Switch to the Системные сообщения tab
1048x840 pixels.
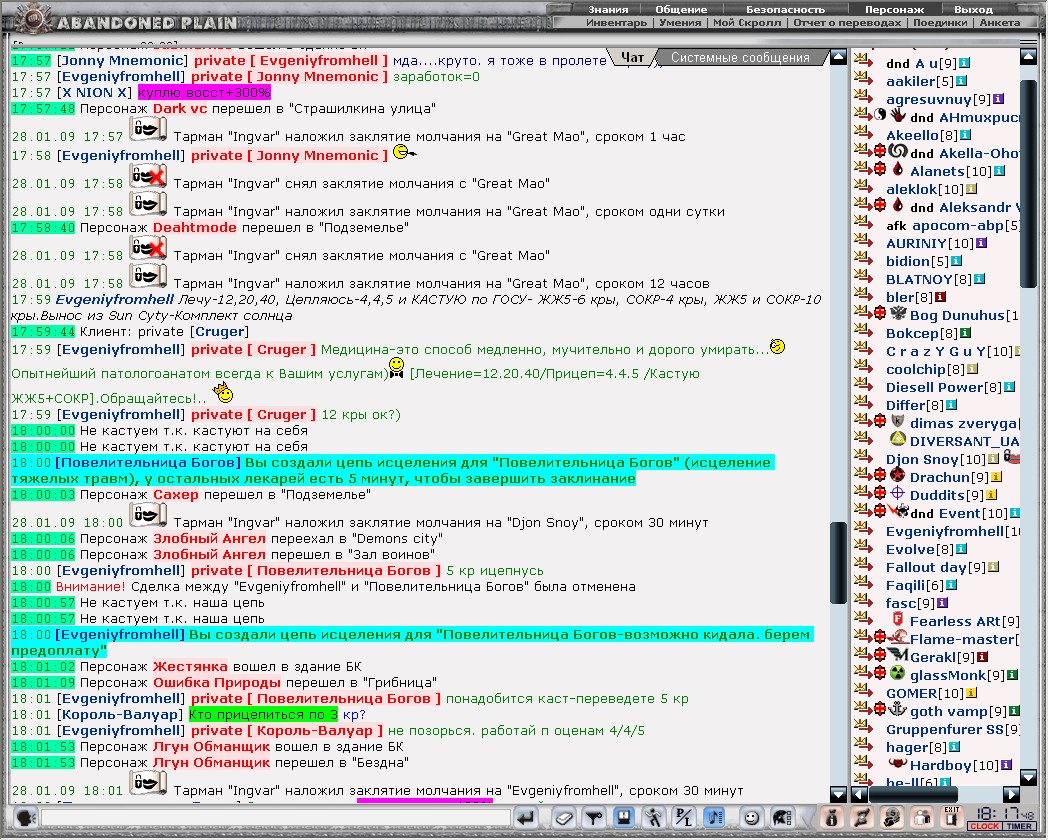pyautogui.click(x=740, y=57)
